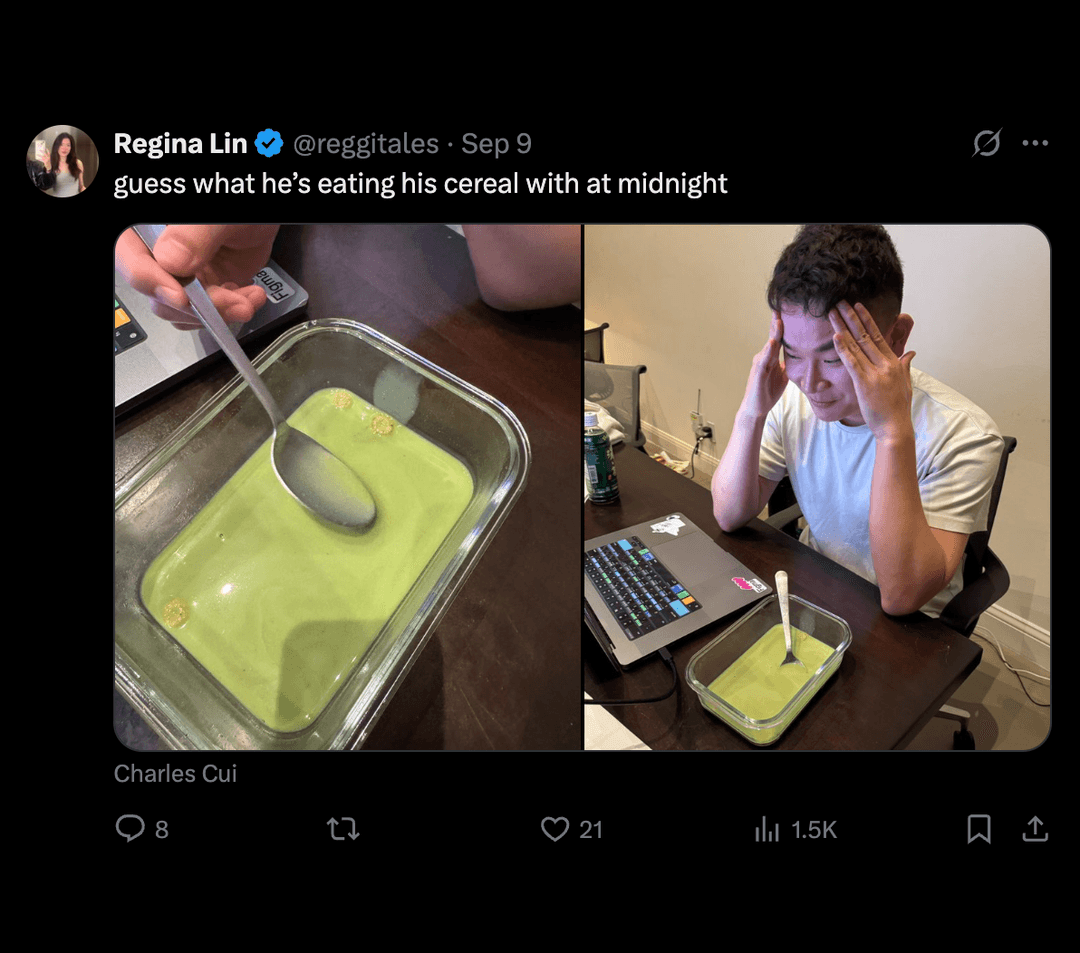The height and width of the screenshot is (953, 1080).
Task: Click the Sep 9 timestamp
Action: coord(496,144)
